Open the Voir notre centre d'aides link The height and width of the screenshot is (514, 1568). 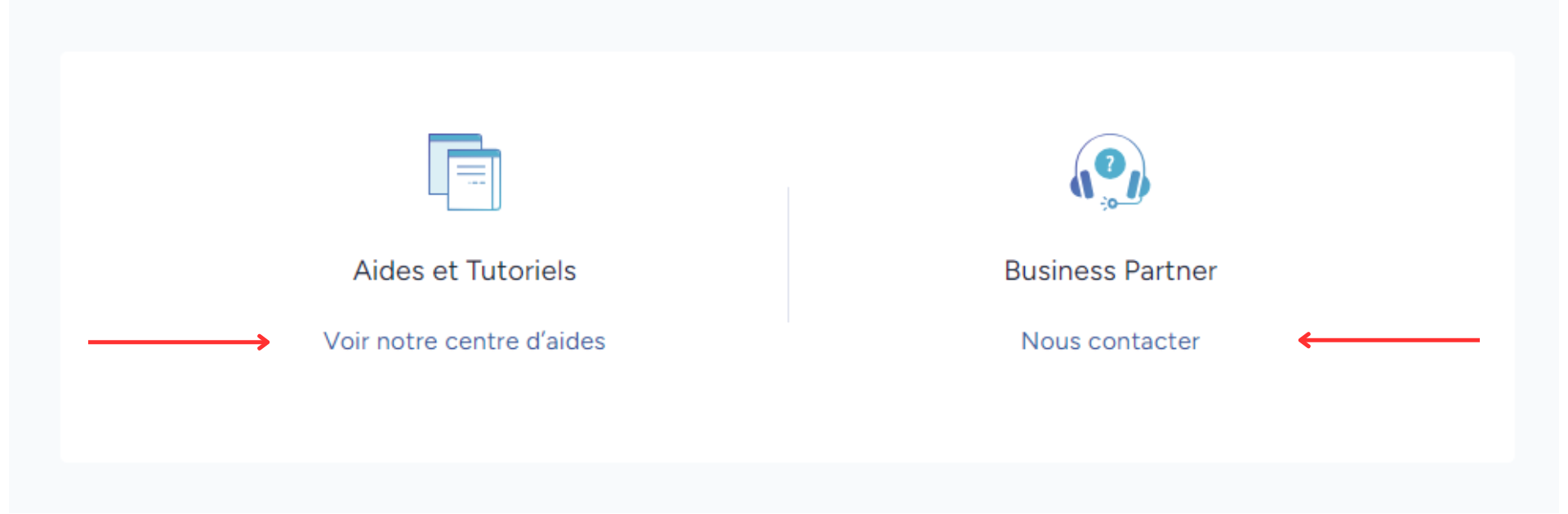[x=464, y=341]
